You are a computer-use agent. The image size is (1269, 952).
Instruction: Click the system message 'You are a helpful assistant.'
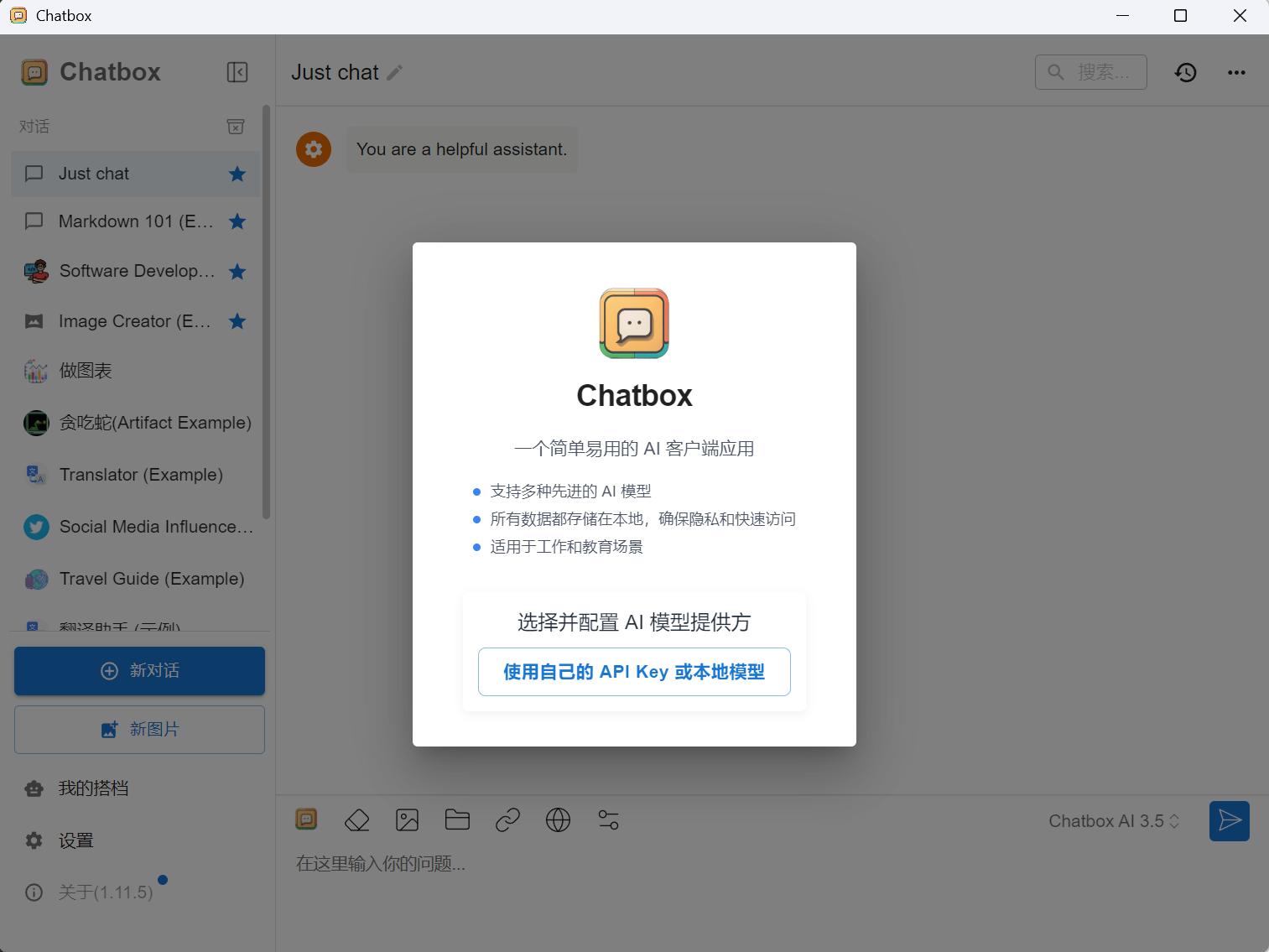click(462, 149)
